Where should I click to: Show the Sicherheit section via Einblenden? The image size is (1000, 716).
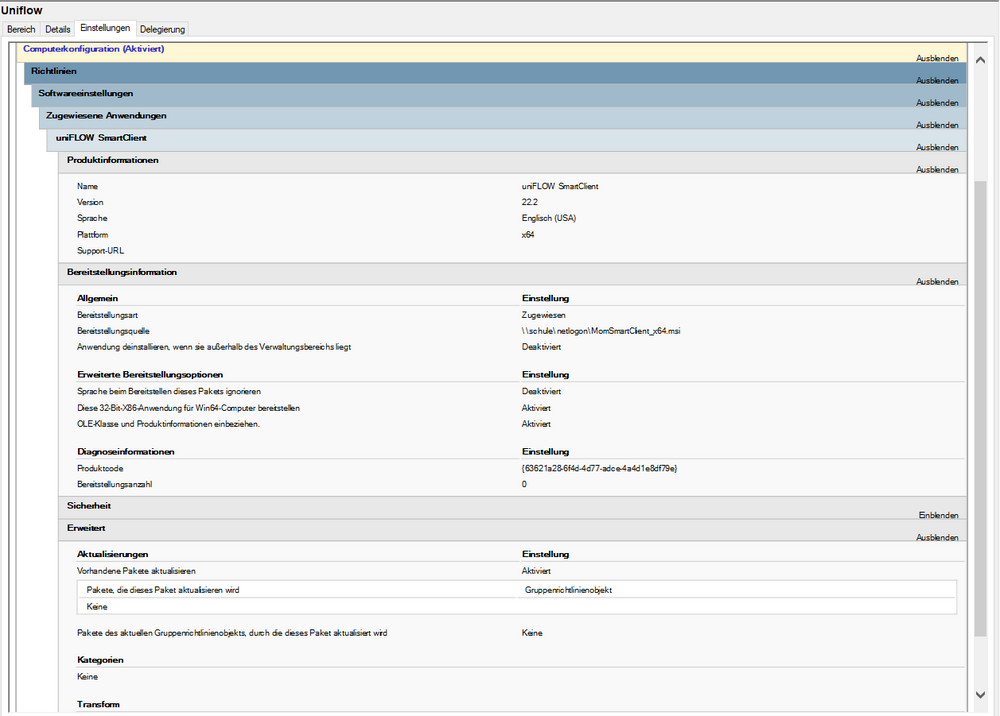click(x=938, y=515)
